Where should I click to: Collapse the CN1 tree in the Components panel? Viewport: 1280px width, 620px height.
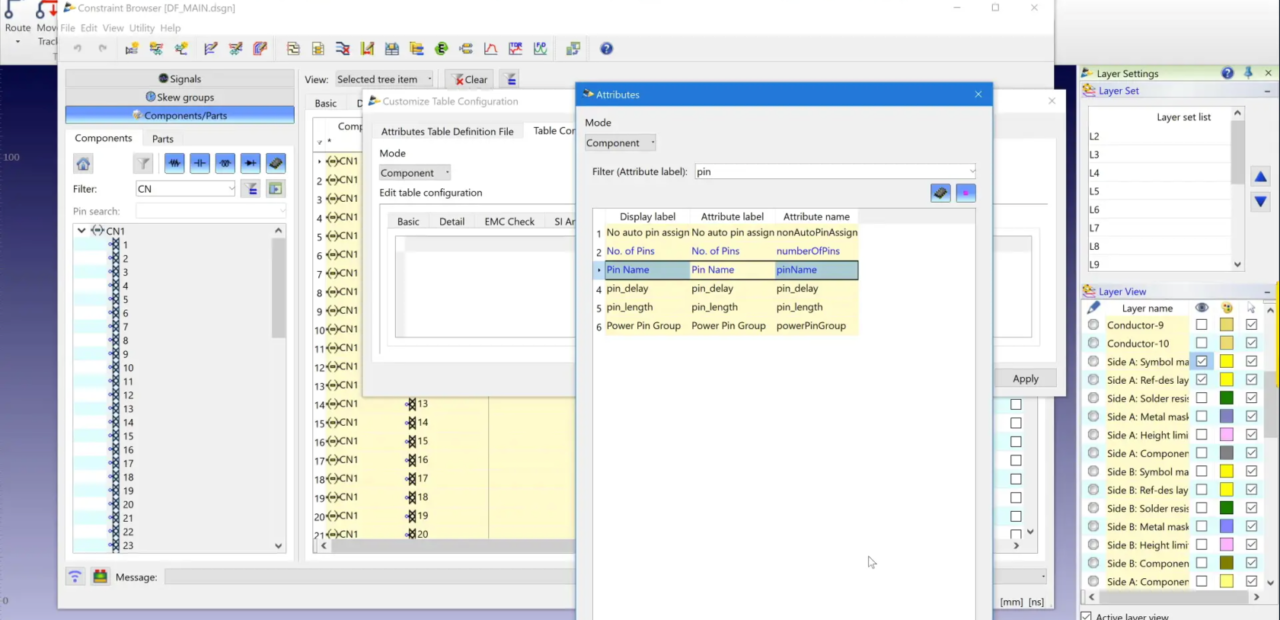click(81, 230)
